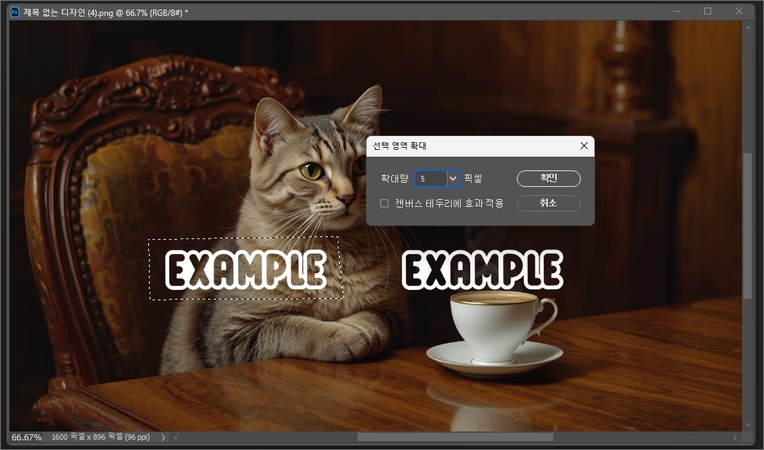764x450 pixels.
Task: Click the 66.67% zoom level field
Action: click(x=26, y=438)
